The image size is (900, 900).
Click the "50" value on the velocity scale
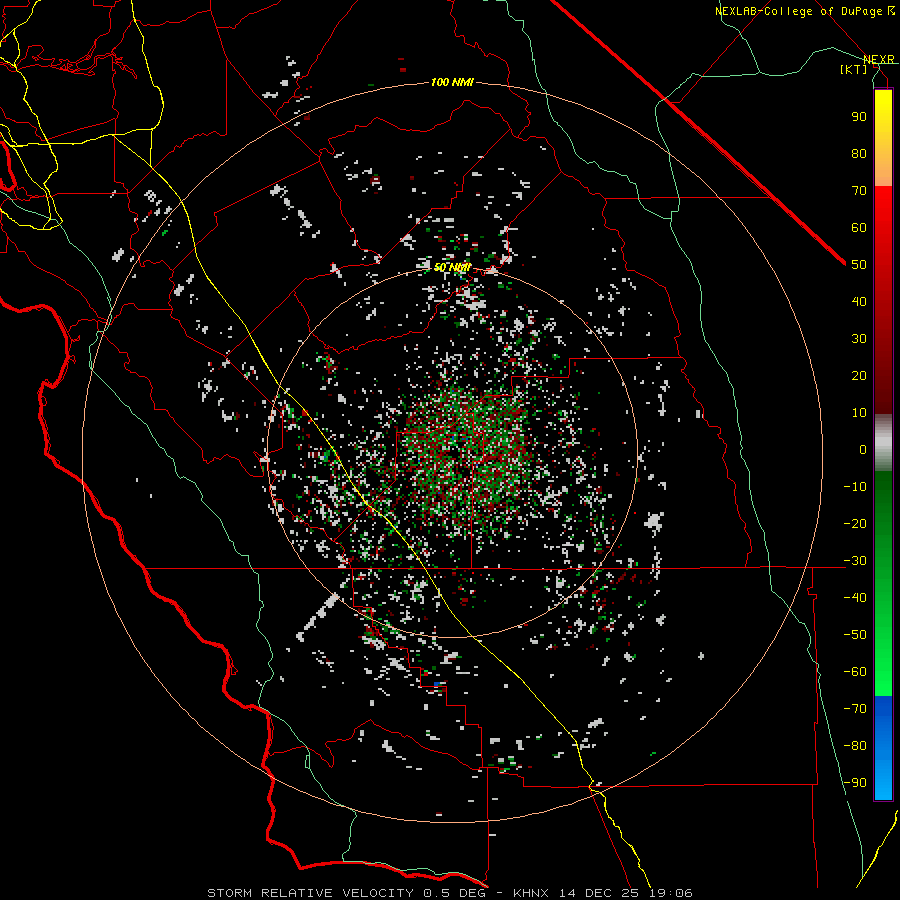pos(859,265)
